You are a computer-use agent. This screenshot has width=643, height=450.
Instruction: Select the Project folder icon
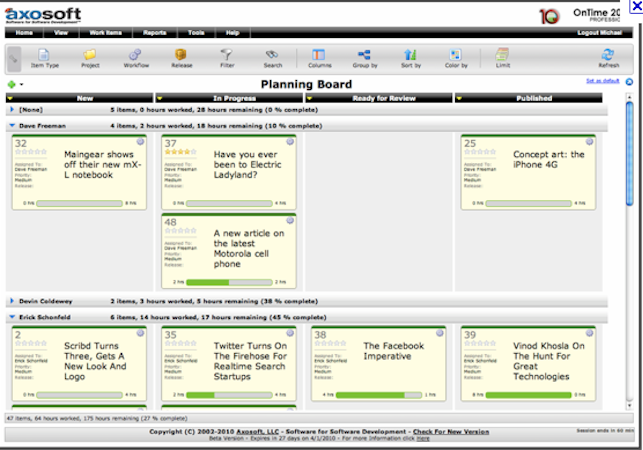click(90, 58)
